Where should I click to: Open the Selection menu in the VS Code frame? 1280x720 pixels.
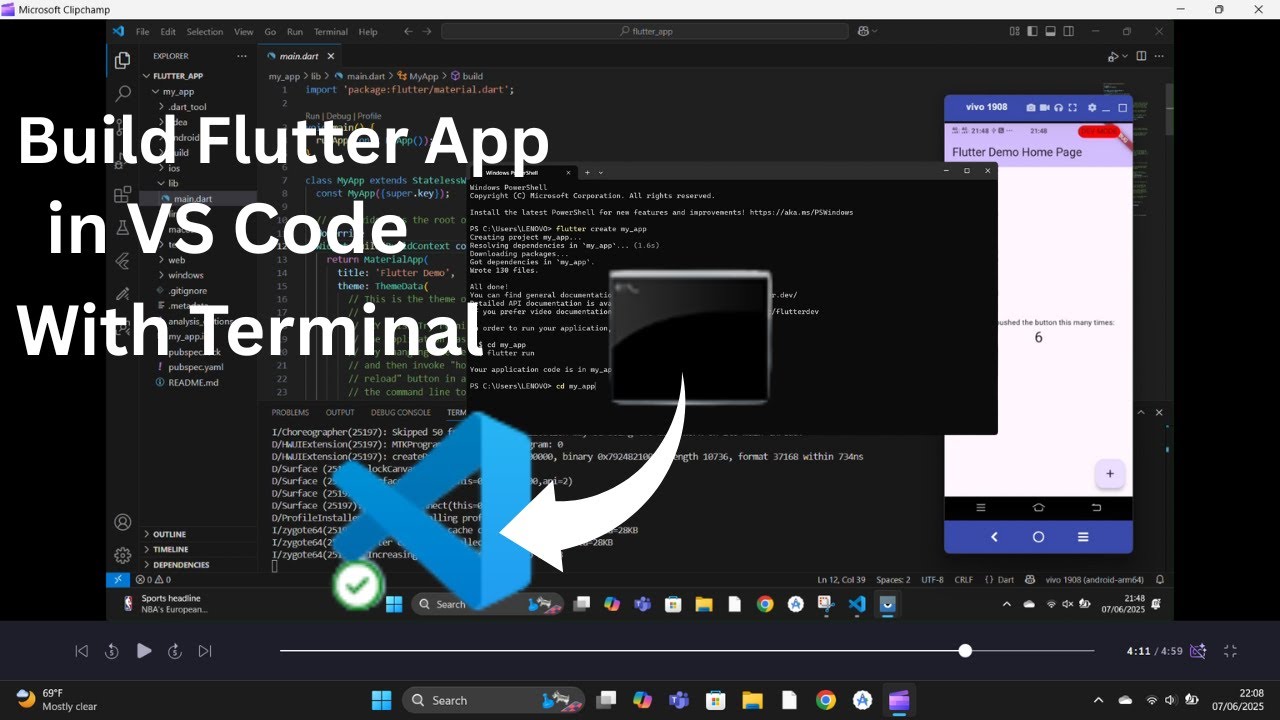click(x=205, y=31)
